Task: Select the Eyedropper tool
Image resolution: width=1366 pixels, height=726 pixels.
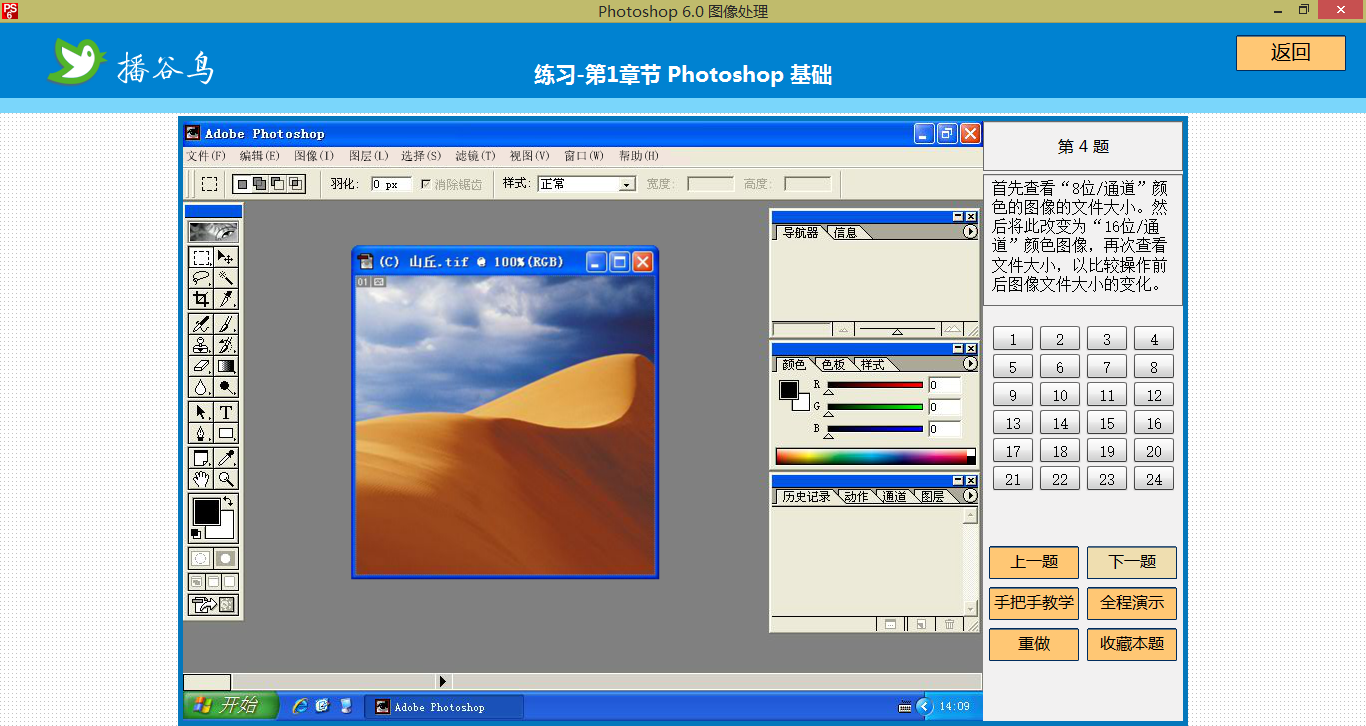Action: [226, 458]
